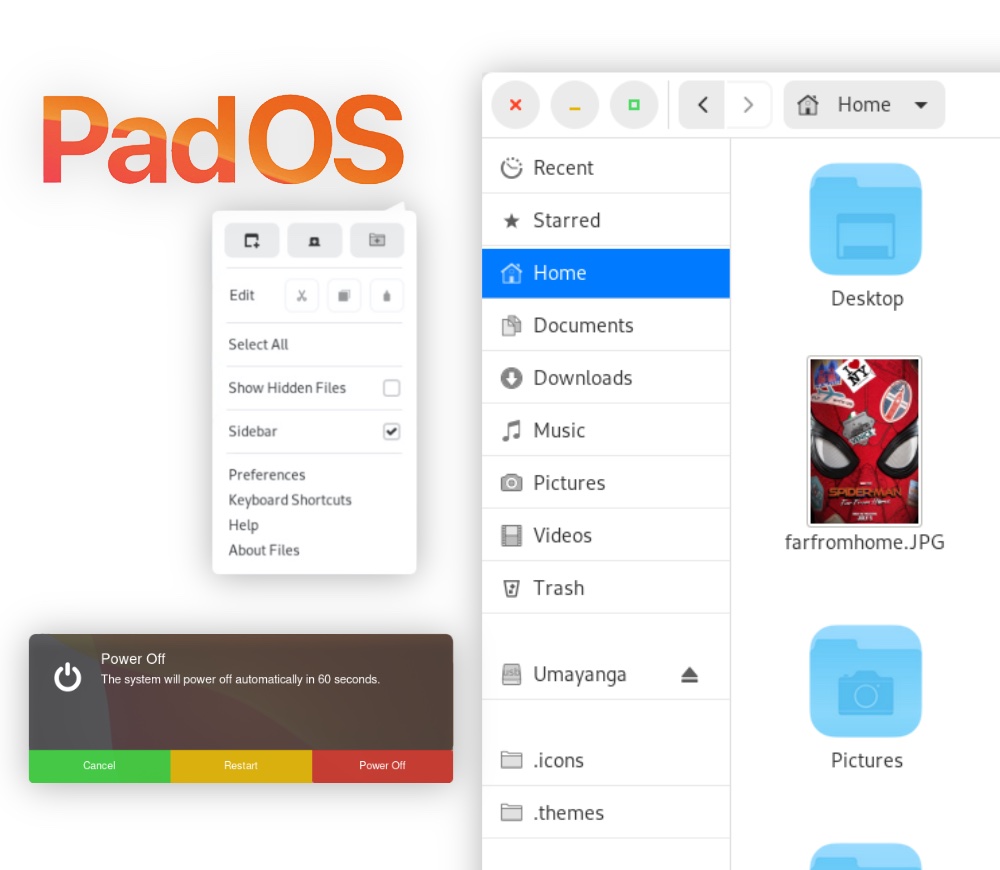Select Home in the sidebar
Image resolution: width=1000 pixels, height=870 pixels.
(x=606, y=273)
